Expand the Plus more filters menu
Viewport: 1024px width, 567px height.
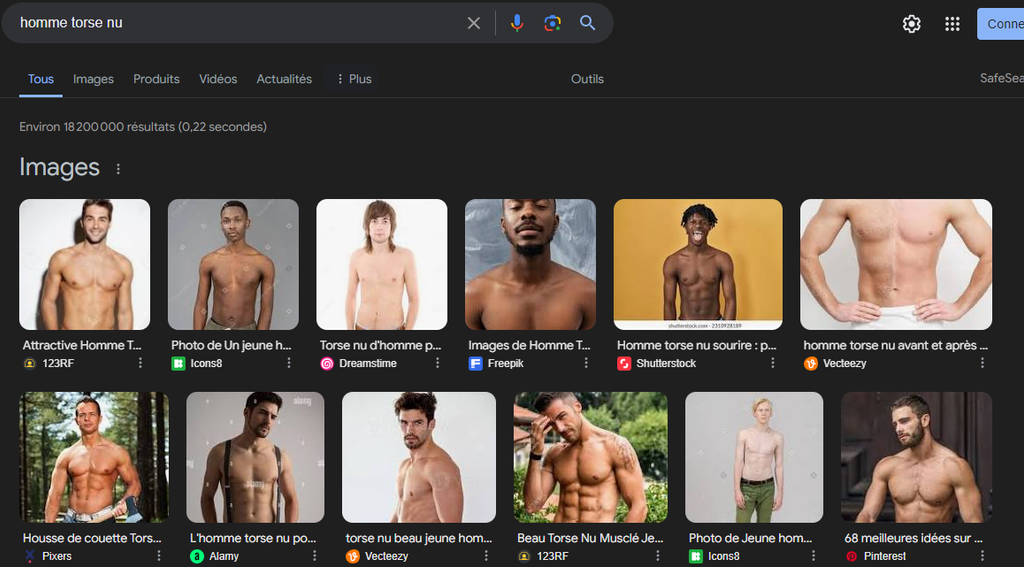[353, 79]
